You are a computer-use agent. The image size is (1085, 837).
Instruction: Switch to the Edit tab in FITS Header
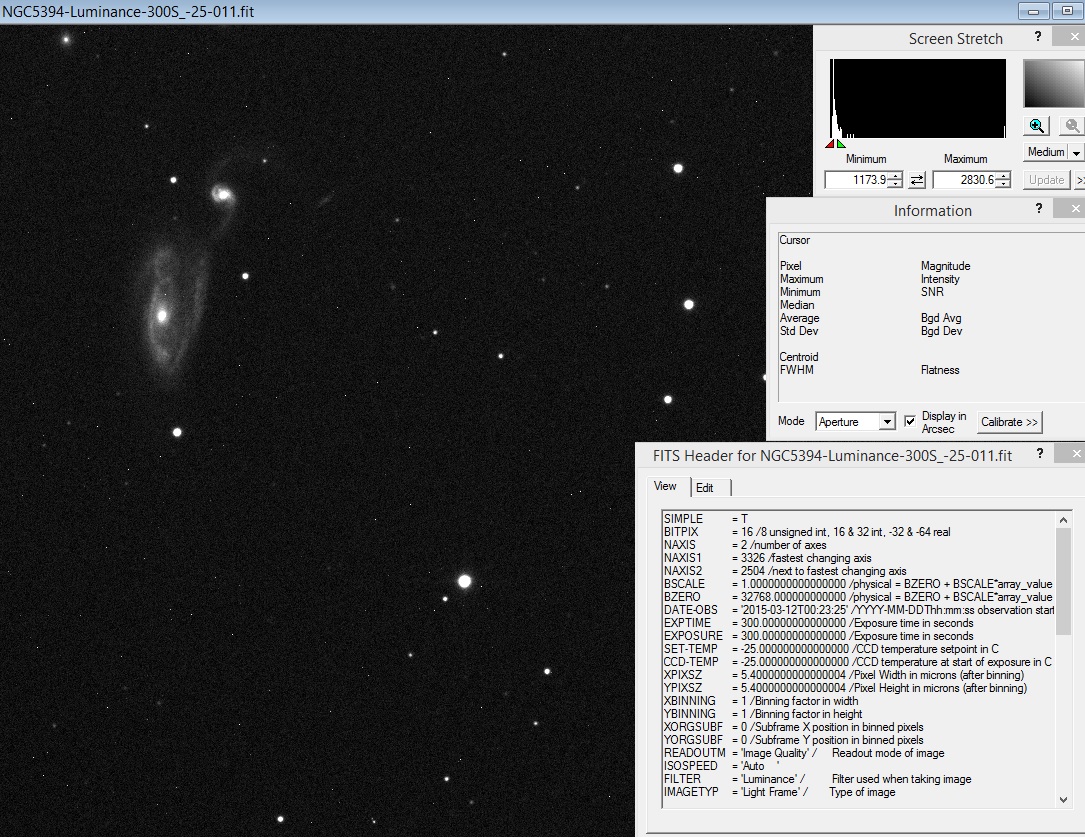pyautogui.click(x=707, y=487)
